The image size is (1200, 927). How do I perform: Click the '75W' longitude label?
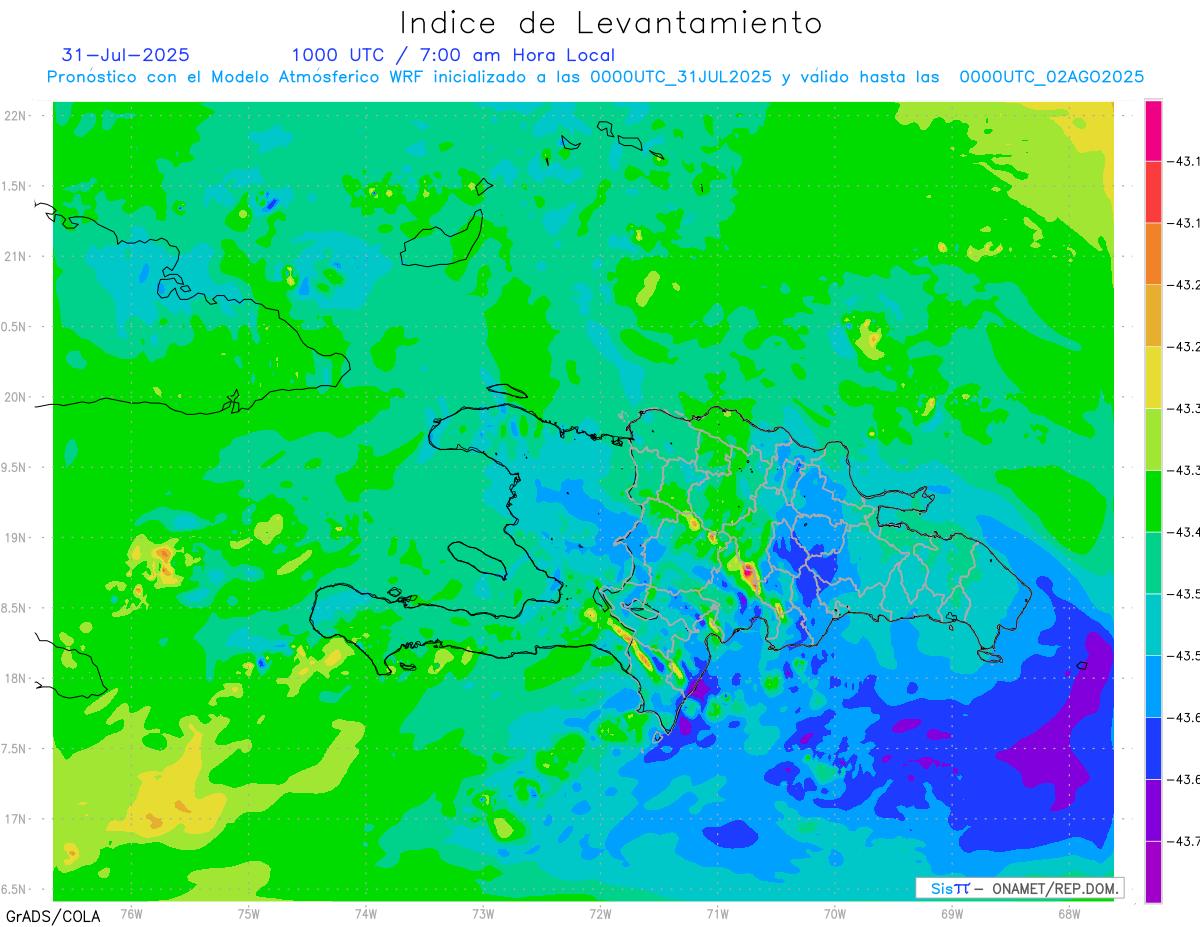click(248, 913)
